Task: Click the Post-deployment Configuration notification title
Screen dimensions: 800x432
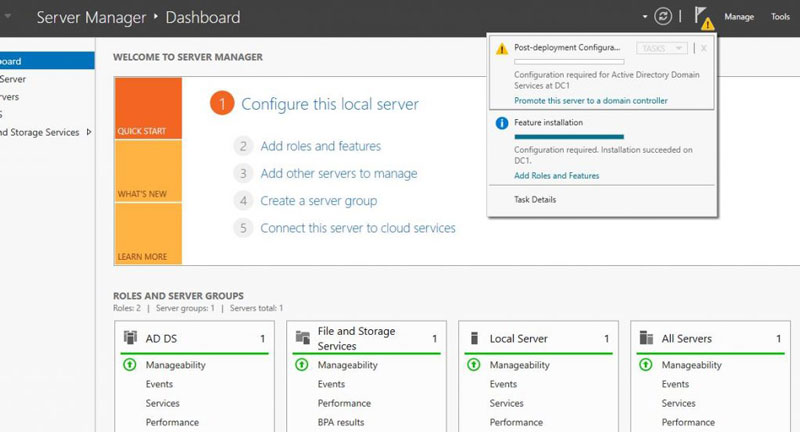Action: [567, 47]
